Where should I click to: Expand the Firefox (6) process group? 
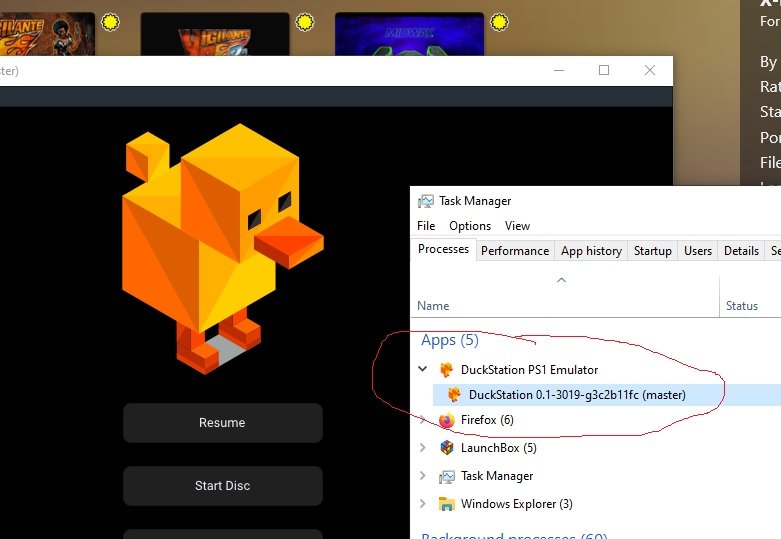(x=422, y=420)
